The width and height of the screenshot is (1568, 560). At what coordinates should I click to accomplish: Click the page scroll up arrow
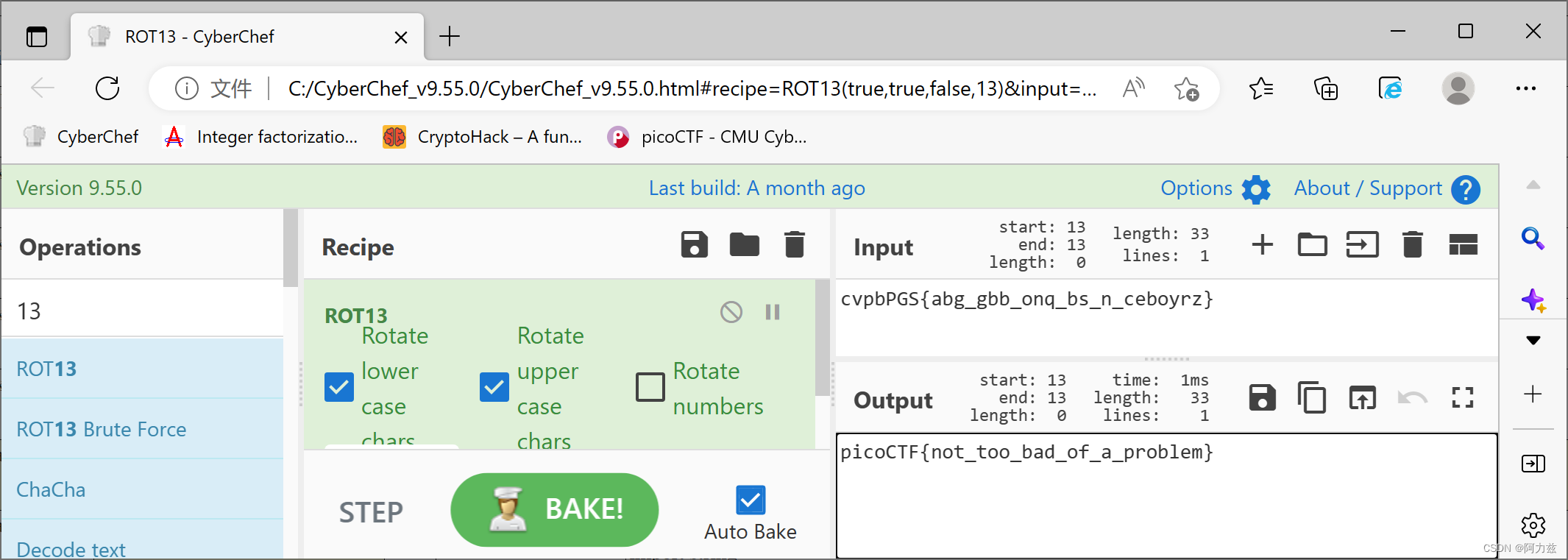tap(1533, 185)
